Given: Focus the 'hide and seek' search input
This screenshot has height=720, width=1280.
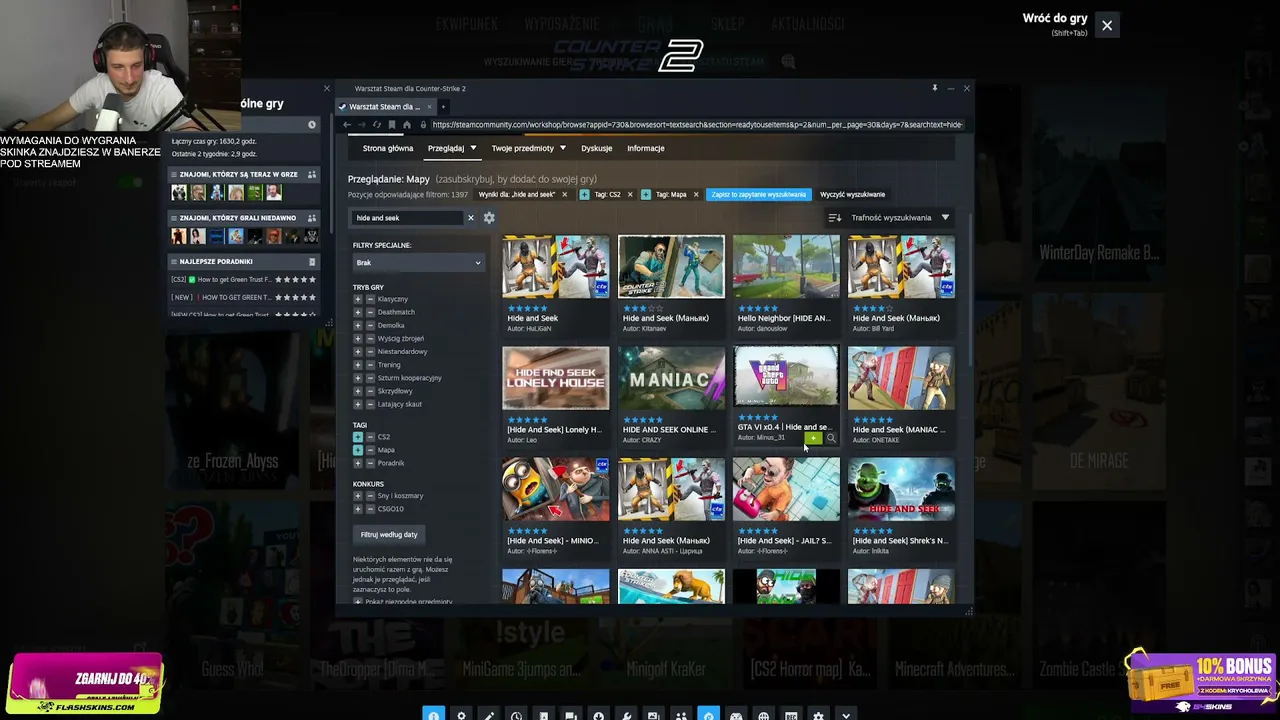Looking at the screenshot, I should (x=408, y=218).
